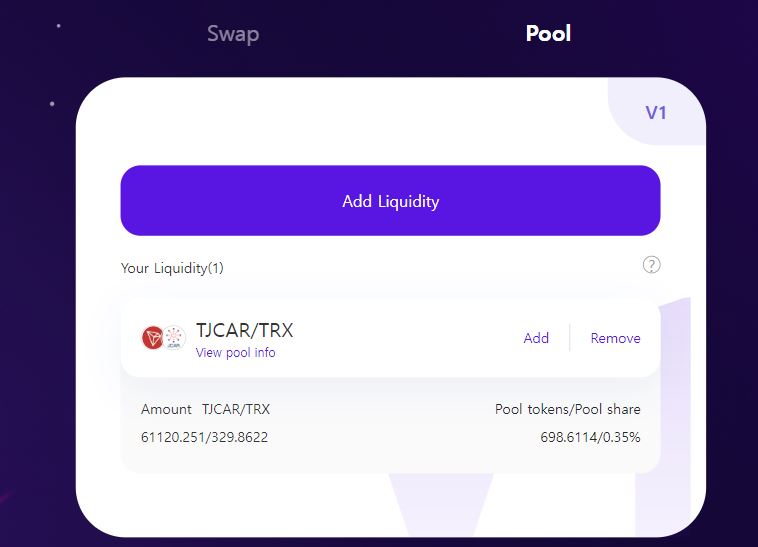Click the empty TJCAR/TRX card area
Viewport: 758px width, 547px height.
[x=406, y=338]
